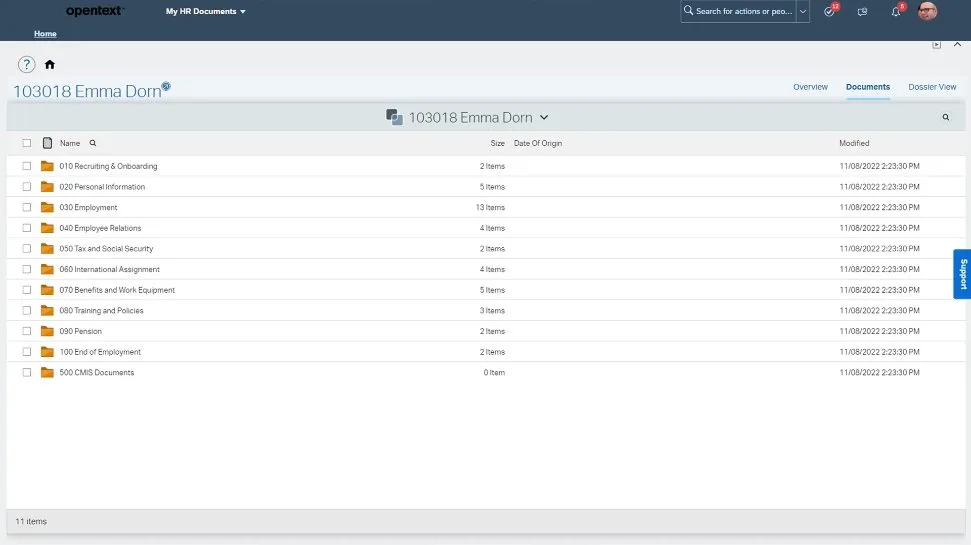Screen dimensions: 971x545
Task: Open the user profile avatar
Action: pos(927,11)
